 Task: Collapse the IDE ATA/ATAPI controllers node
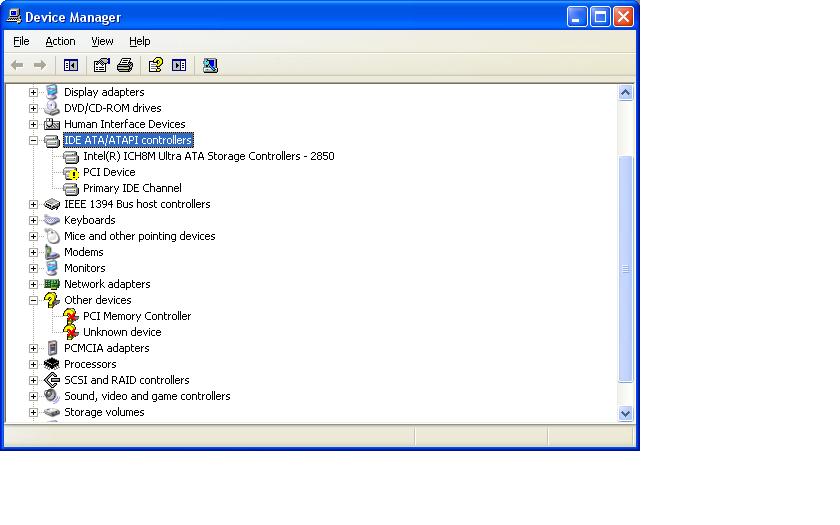click(x=33, y=140)
